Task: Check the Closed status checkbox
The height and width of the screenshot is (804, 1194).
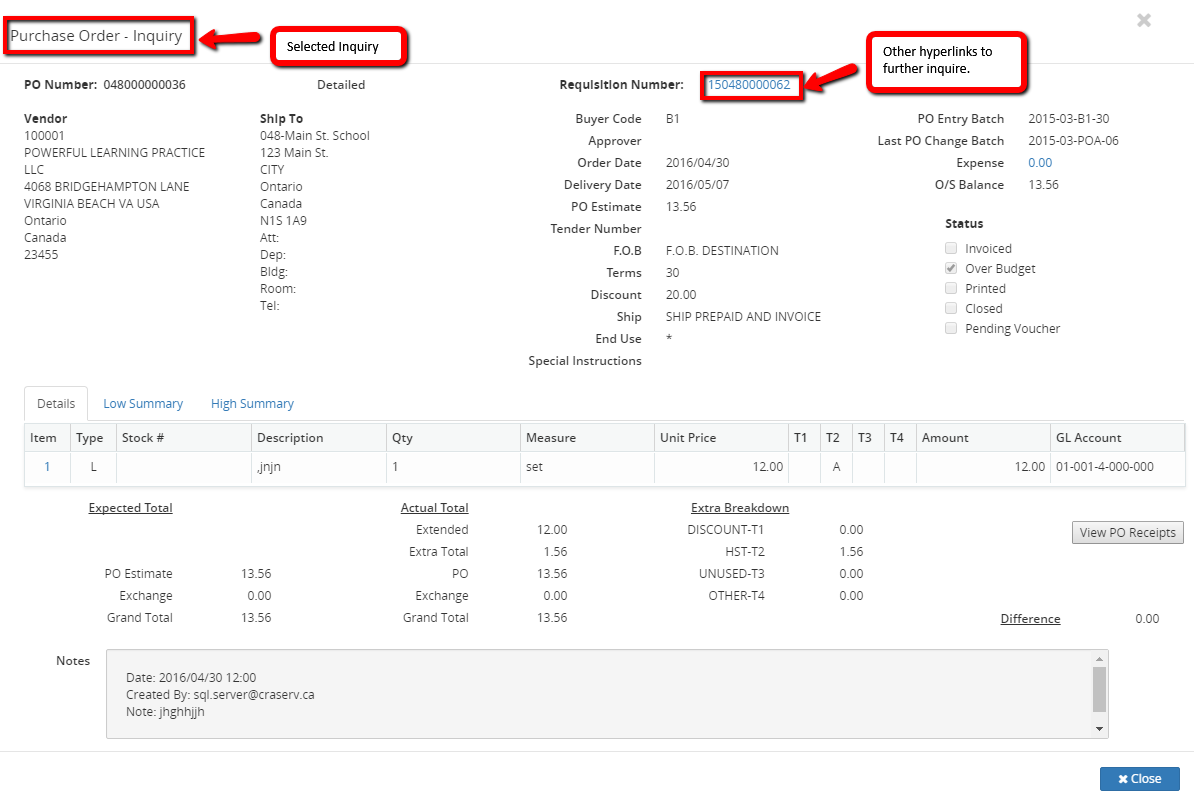Action: (x=952, y=308)
